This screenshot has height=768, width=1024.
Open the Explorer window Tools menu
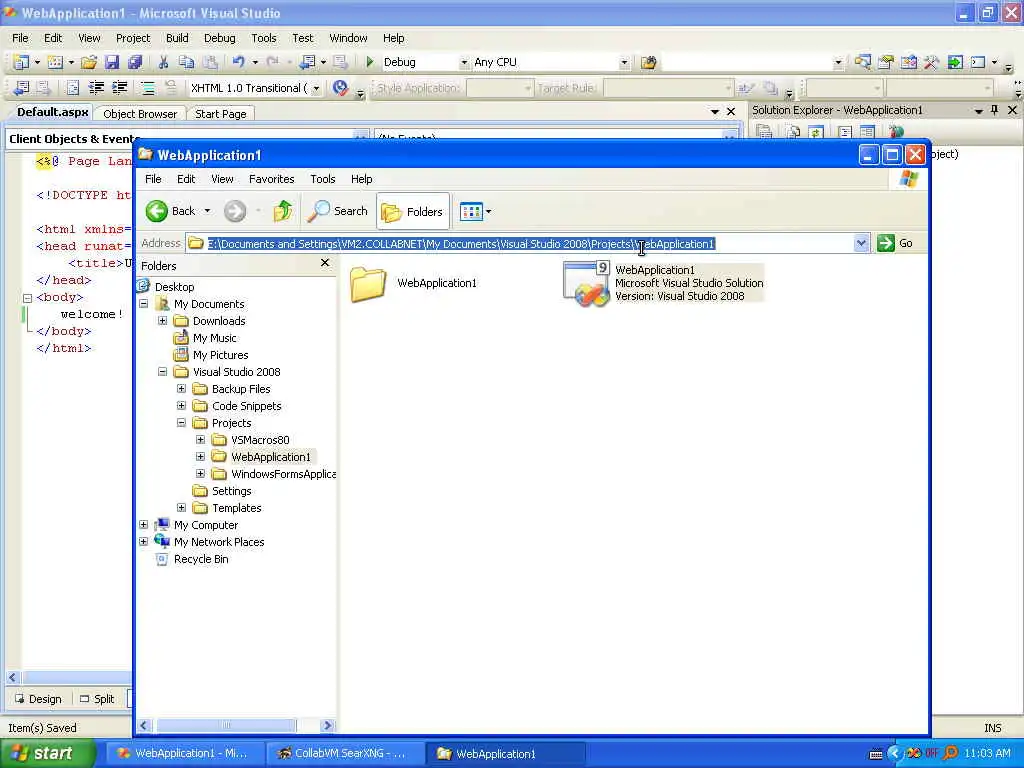[x=323, y=179]
